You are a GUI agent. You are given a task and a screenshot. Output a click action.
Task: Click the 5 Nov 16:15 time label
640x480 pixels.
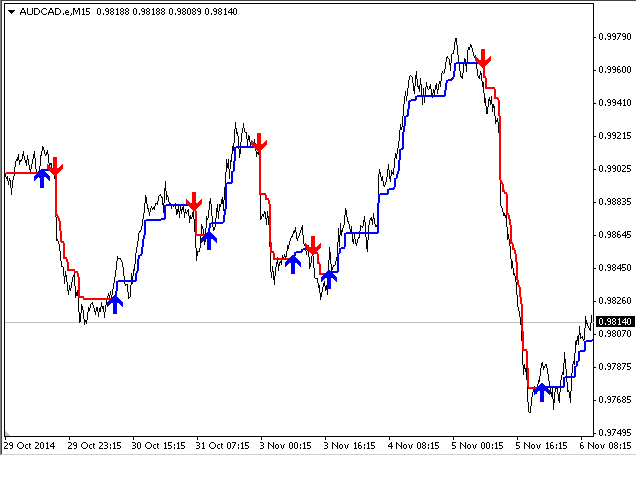coord(542,446)
